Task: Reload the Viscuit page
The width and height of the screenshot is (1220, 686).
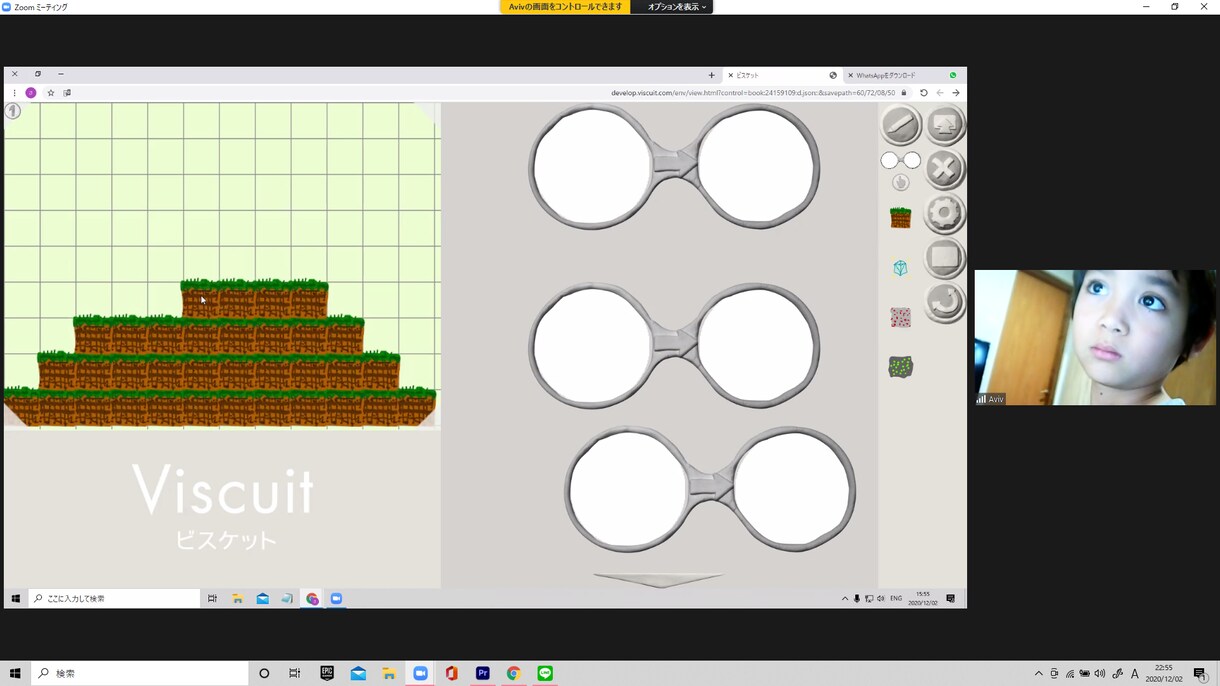Action: point(924,93)
